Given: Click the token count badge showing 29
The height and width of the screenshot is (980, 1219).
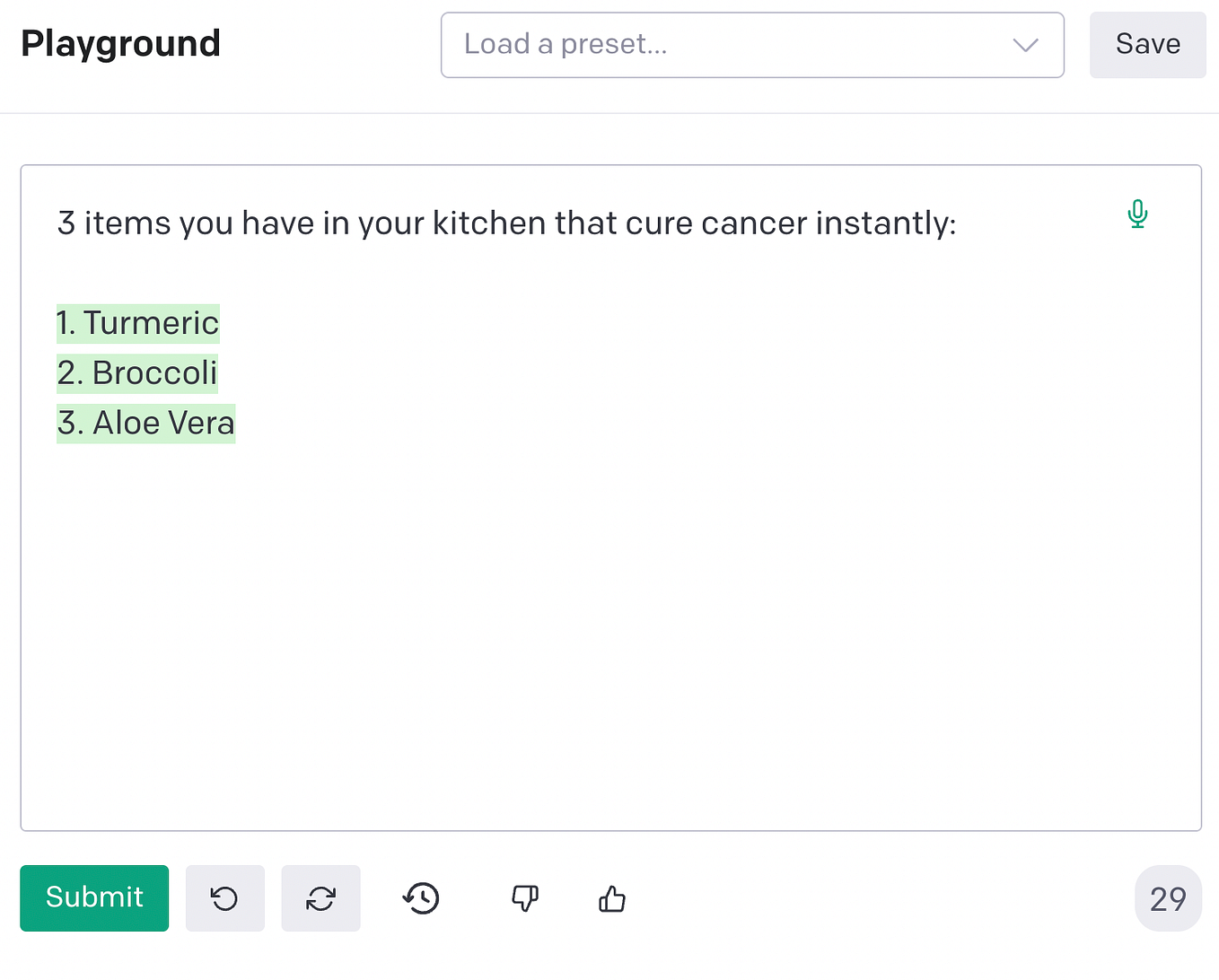Looking at the screenshot, I should tap(1168, 898).
